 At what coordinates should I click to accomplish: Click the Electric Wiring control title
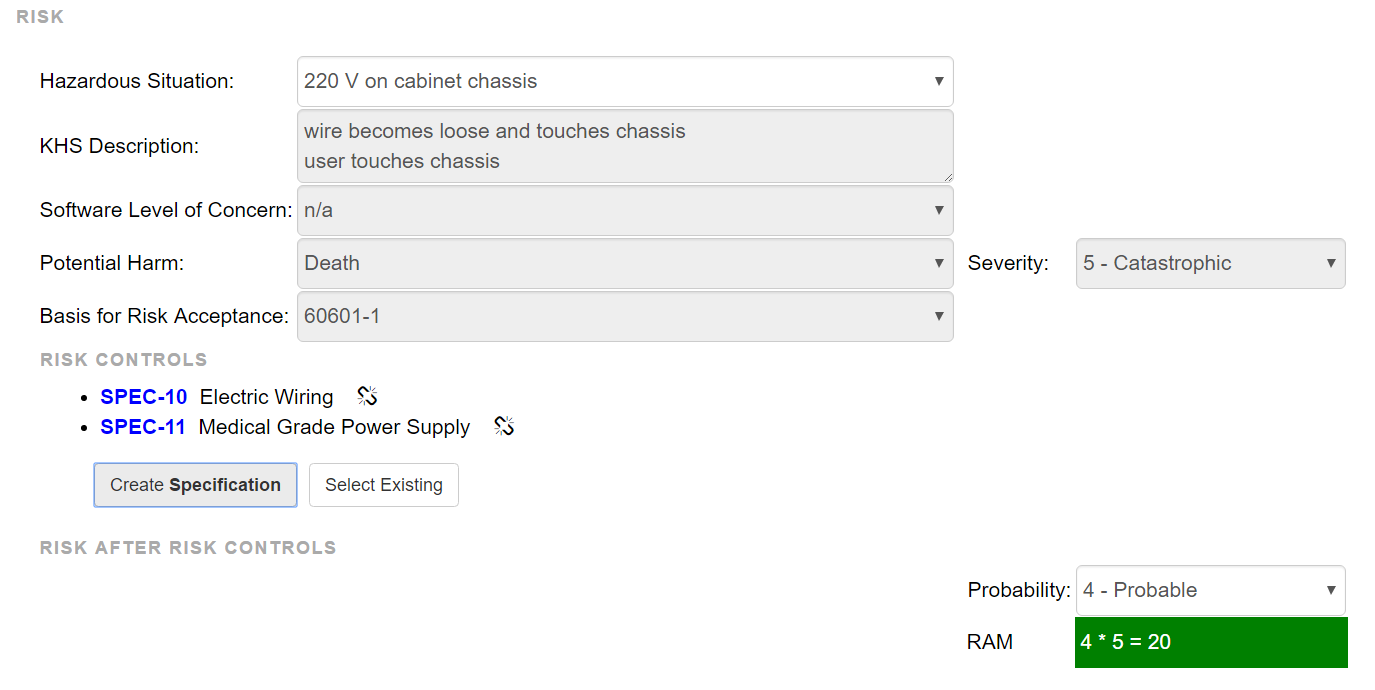266,397
